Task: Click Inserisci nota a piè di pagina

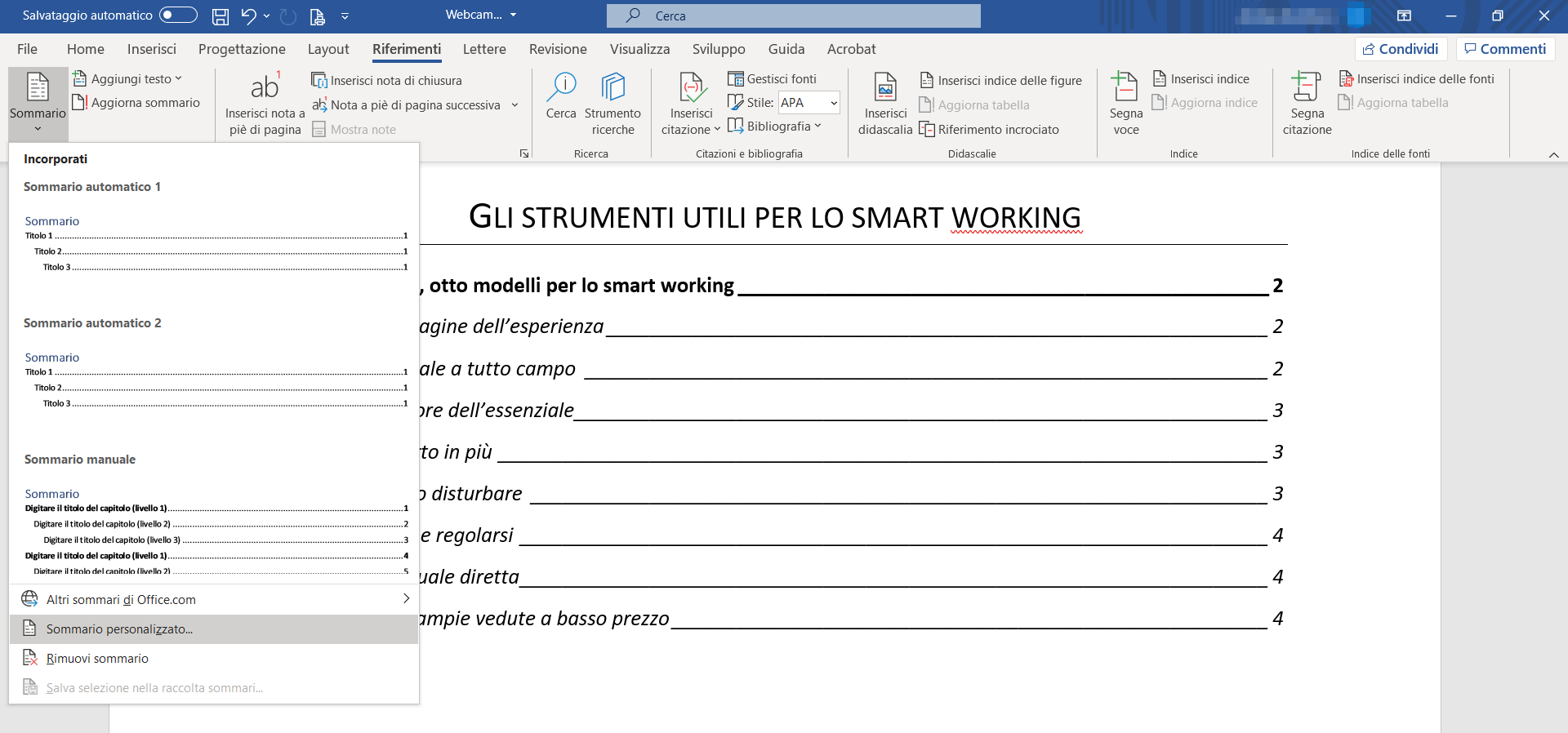Action: 265,104
